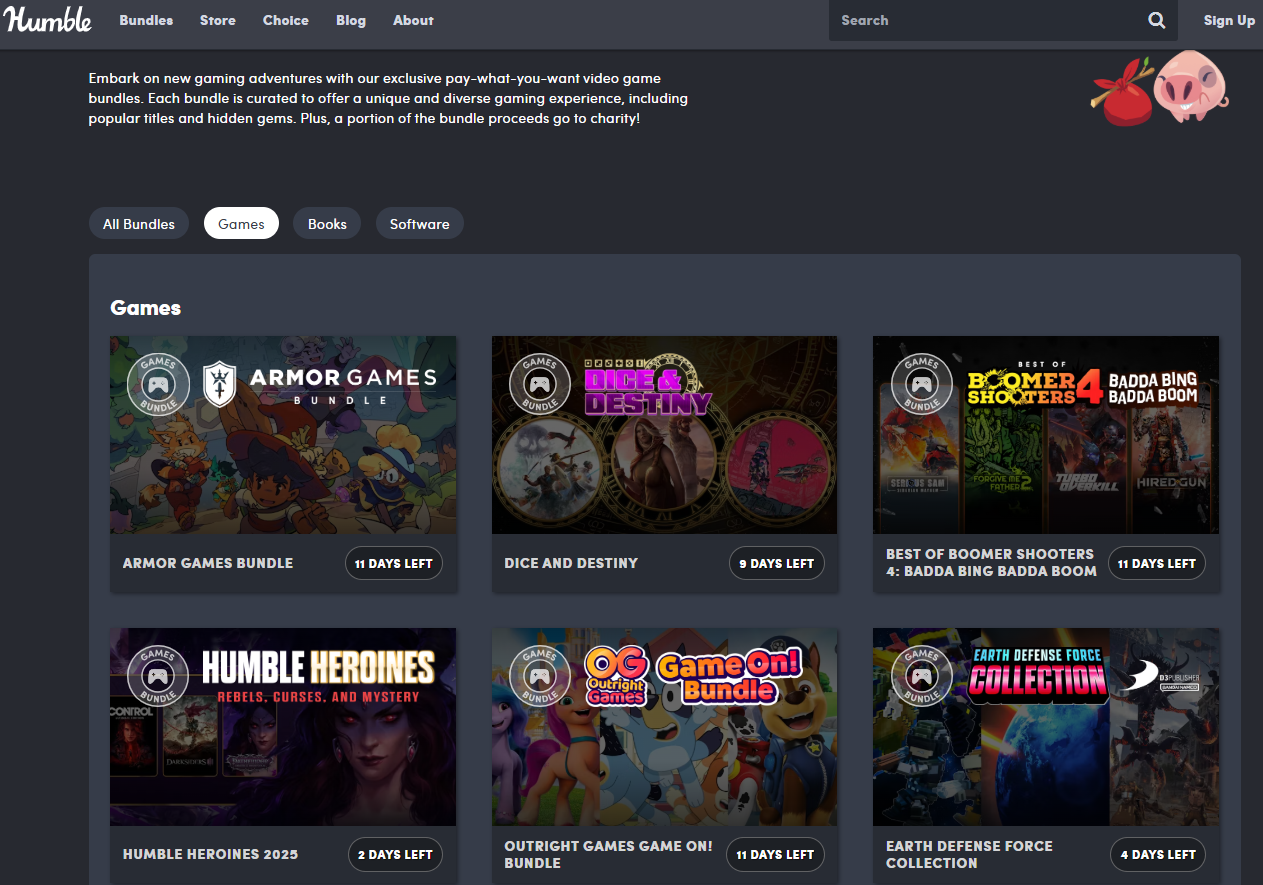Click the OG Outright Games logo
The image size is (1263, 885).
(616, 675)
